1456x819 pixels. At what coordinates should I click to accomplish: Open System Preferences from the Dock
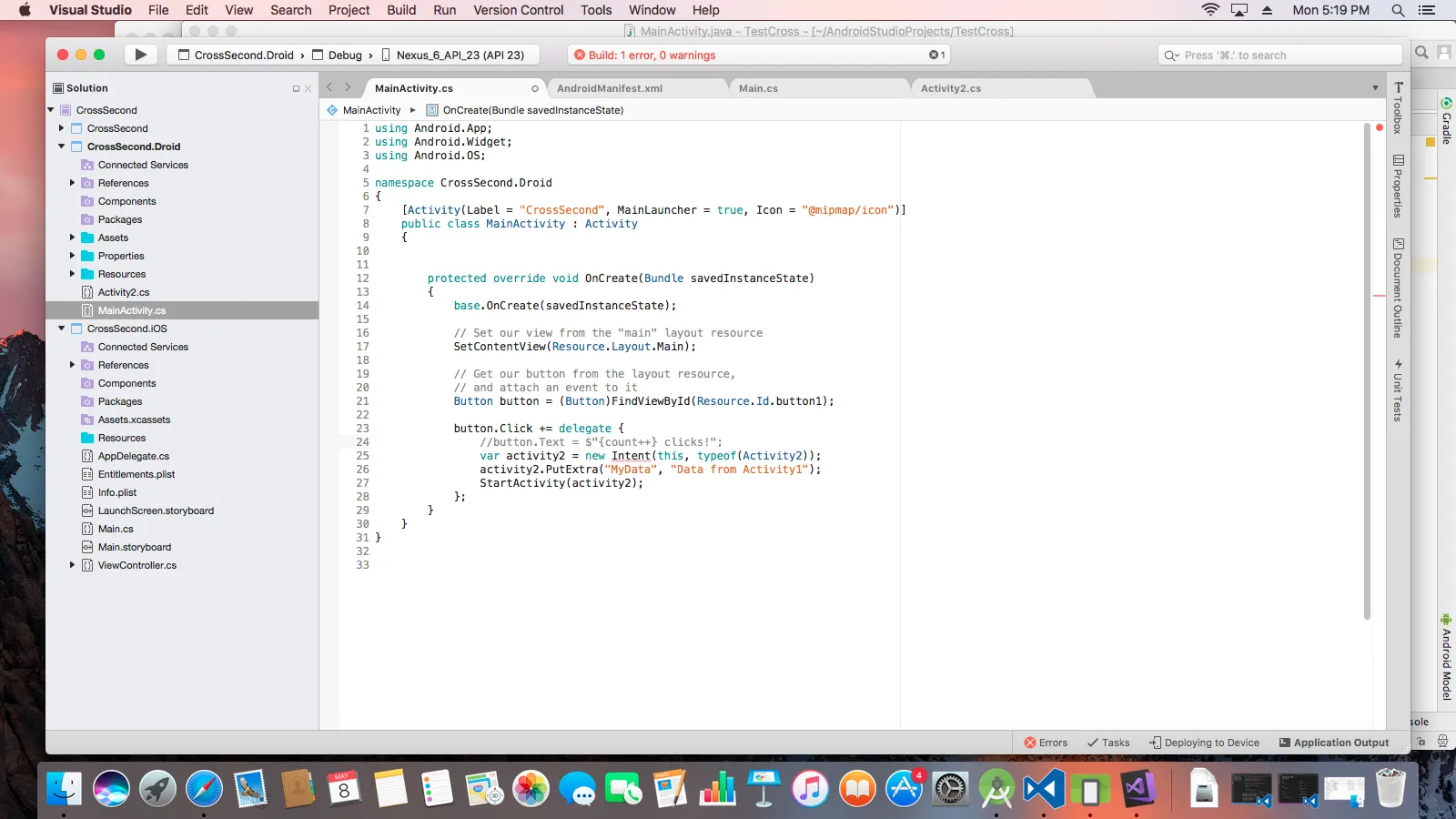click(x=951, y=788)
